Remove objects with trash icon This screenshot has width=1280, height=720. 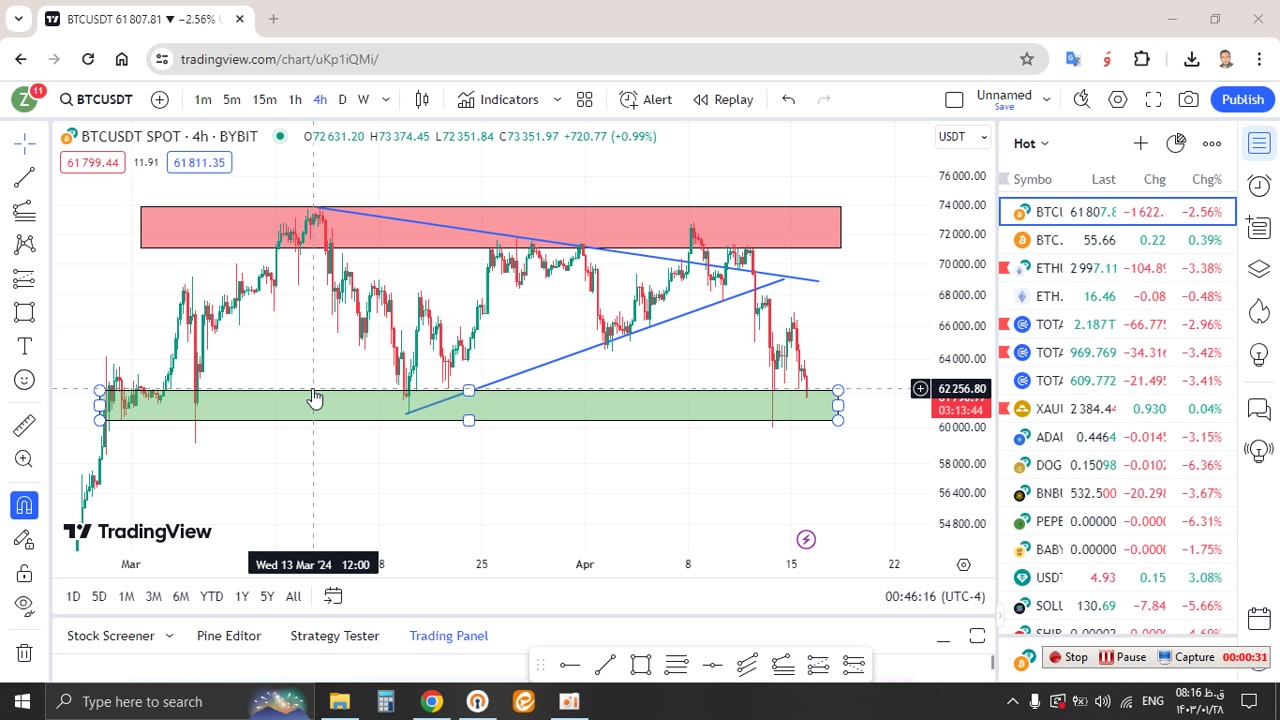25,653
